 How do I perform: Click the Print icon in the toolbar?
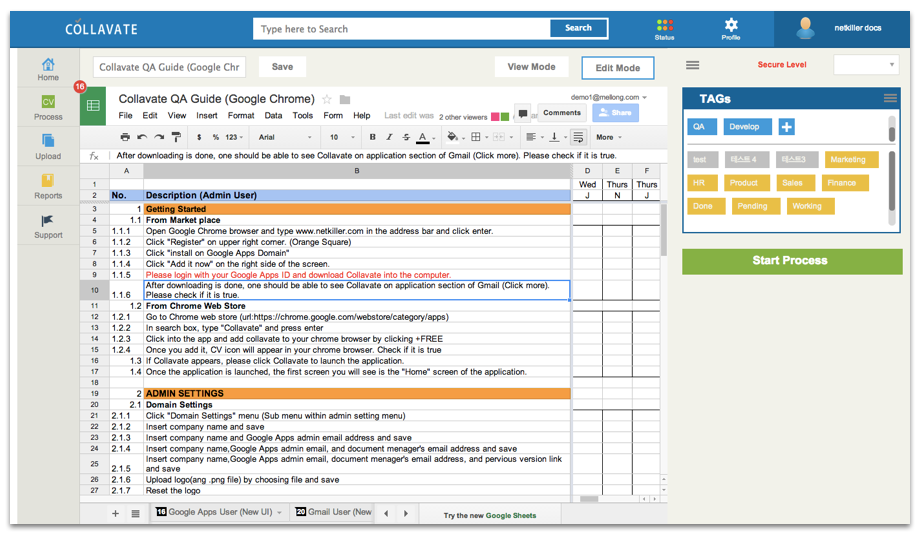(125, 137)
